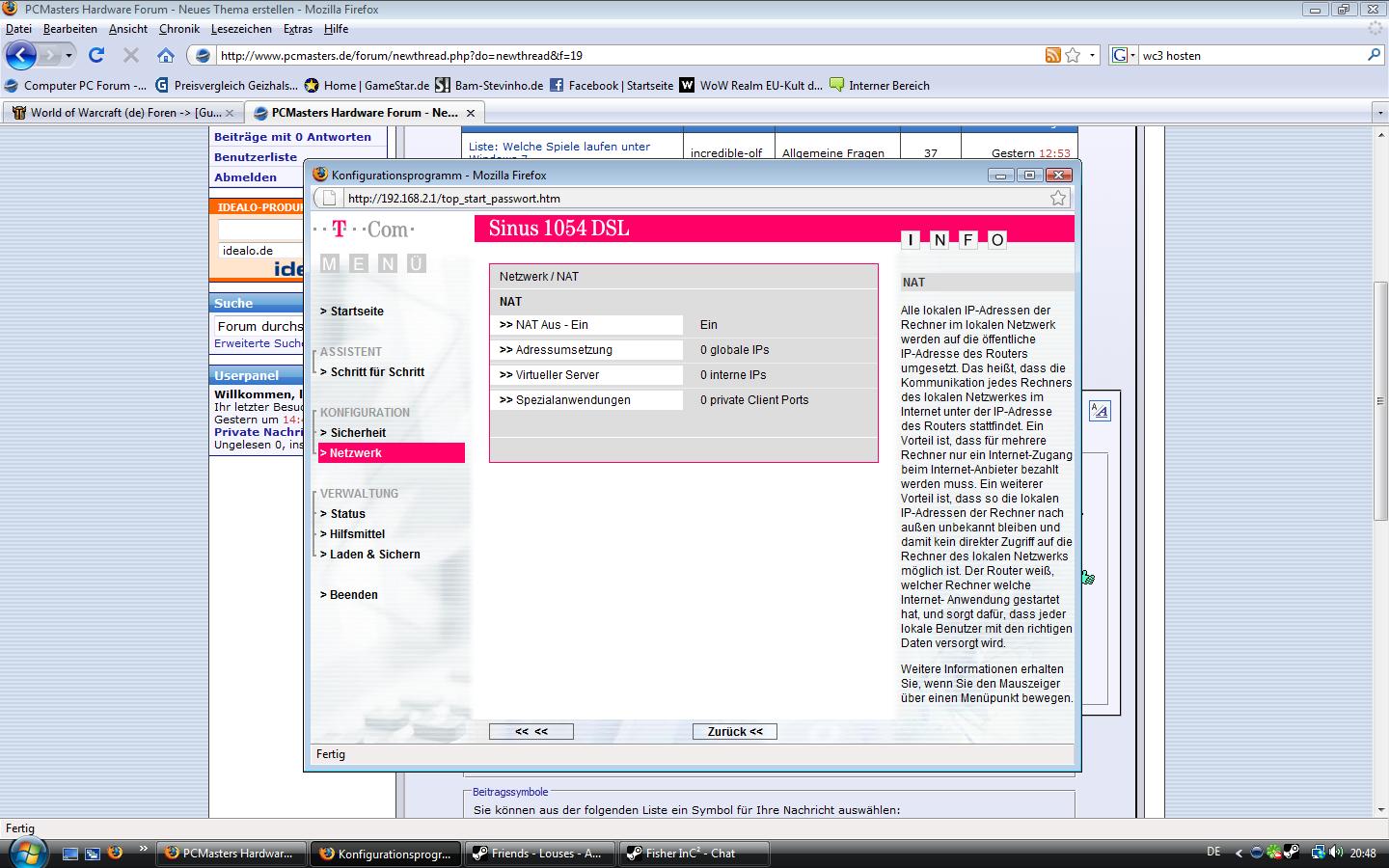Open the address bar history dropdown
This screenshot has width=1389, height=868.
(x=1092, y=55)
